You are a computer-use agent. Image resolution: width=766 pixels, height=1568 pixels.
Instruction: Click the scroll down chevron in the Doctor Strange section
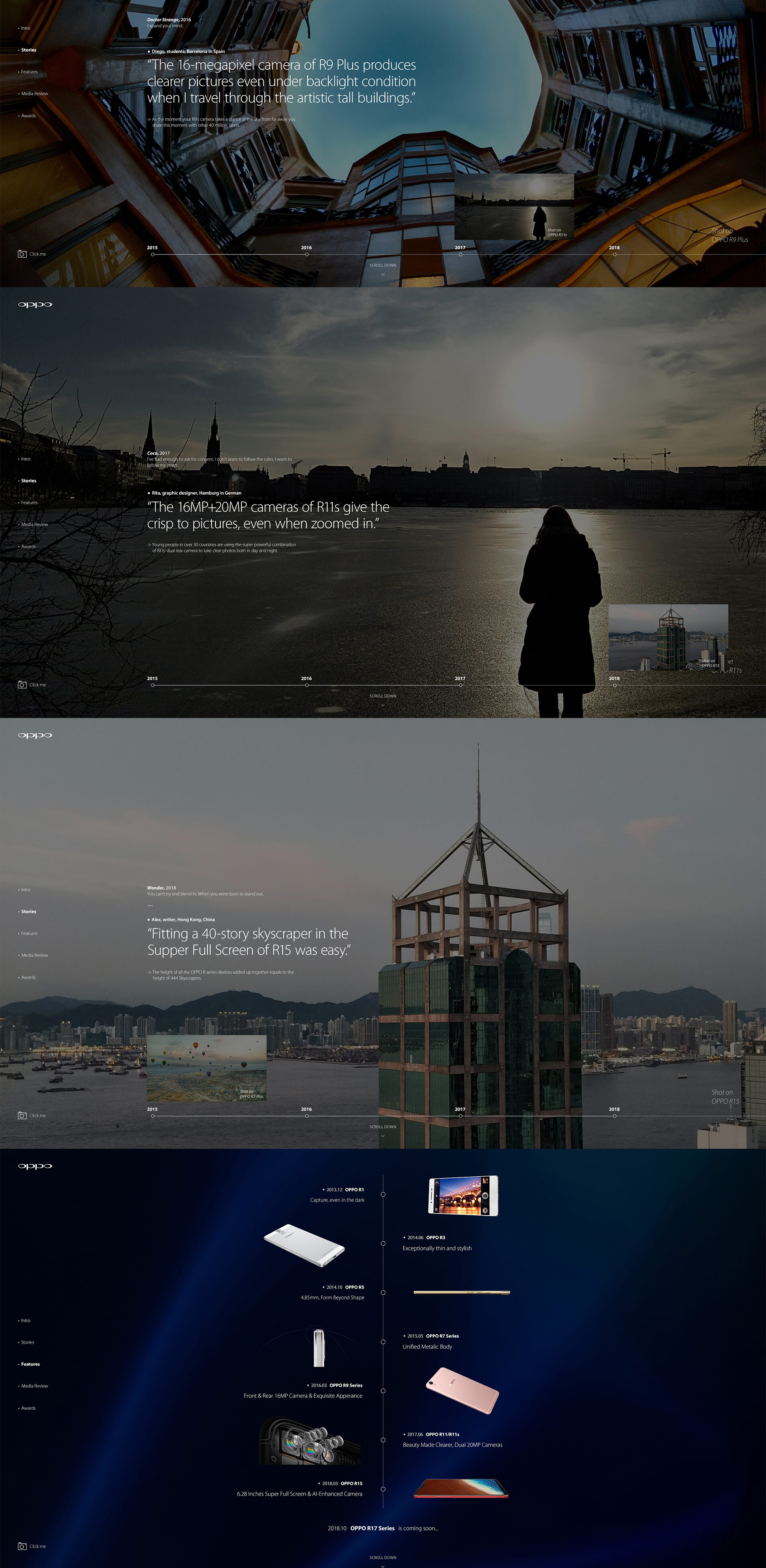tap(382, 274)
